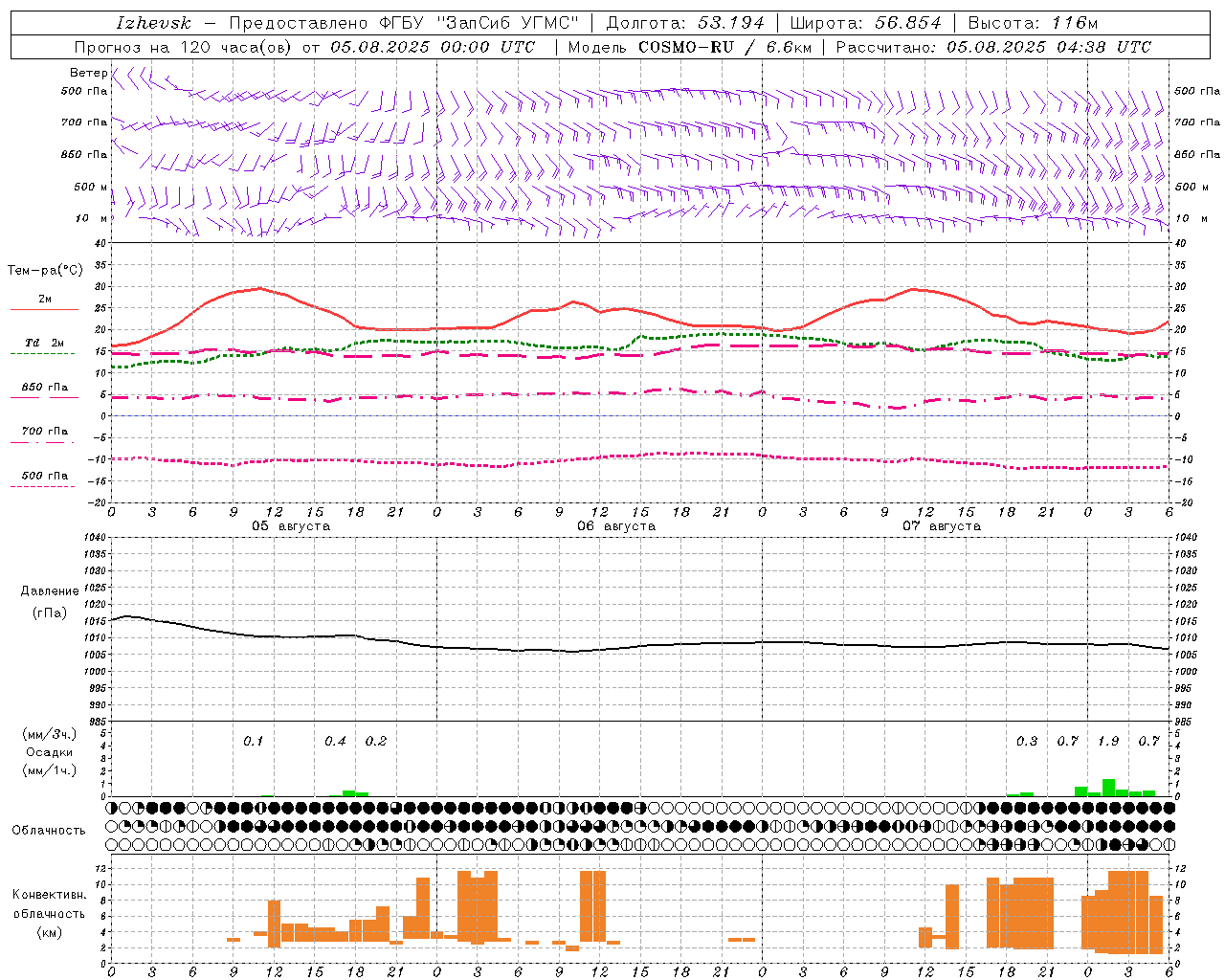1225x980 pixels.
Task: Click the 1.9 precipitation amount value
Action: click(x=1108, y=742)
